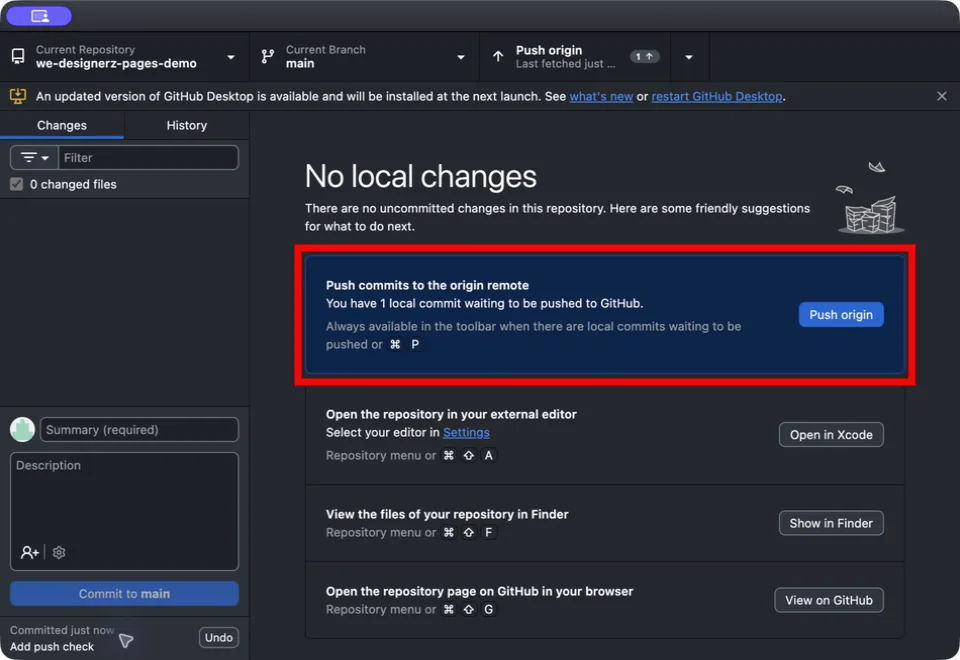
Task: Click 'View the files of your repository in Finder'
Action: (447, 514)
